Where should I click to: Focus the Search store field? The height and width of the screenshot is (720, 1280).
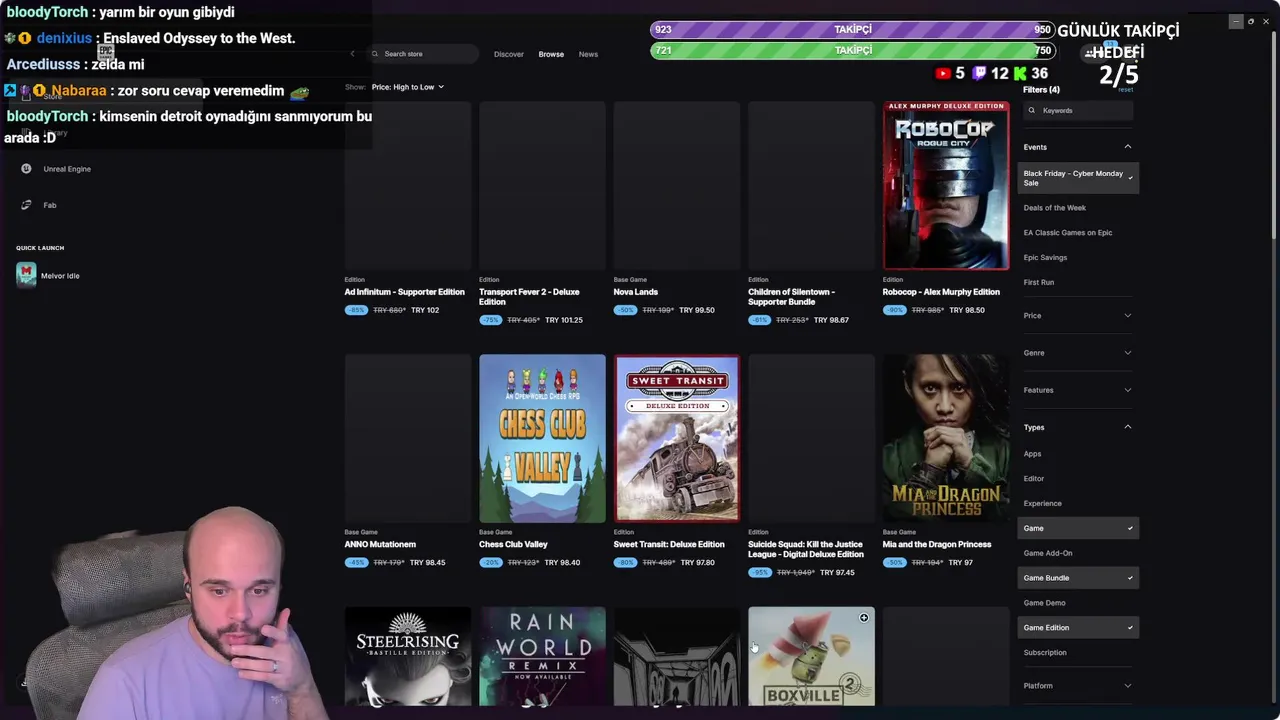pyautogui.click(x=423, y=54)
